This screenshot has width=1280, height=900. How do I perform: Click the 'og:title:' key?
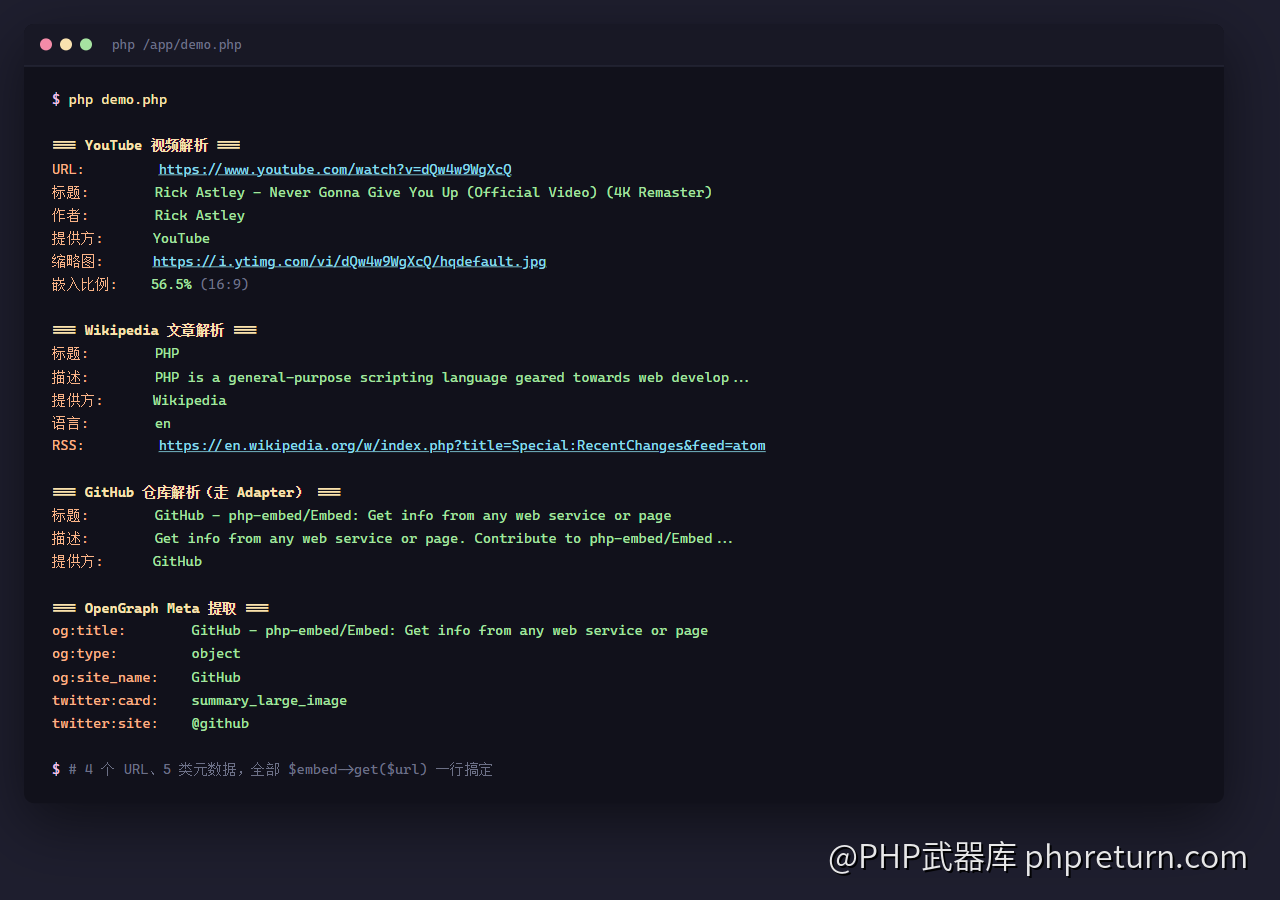89,631
